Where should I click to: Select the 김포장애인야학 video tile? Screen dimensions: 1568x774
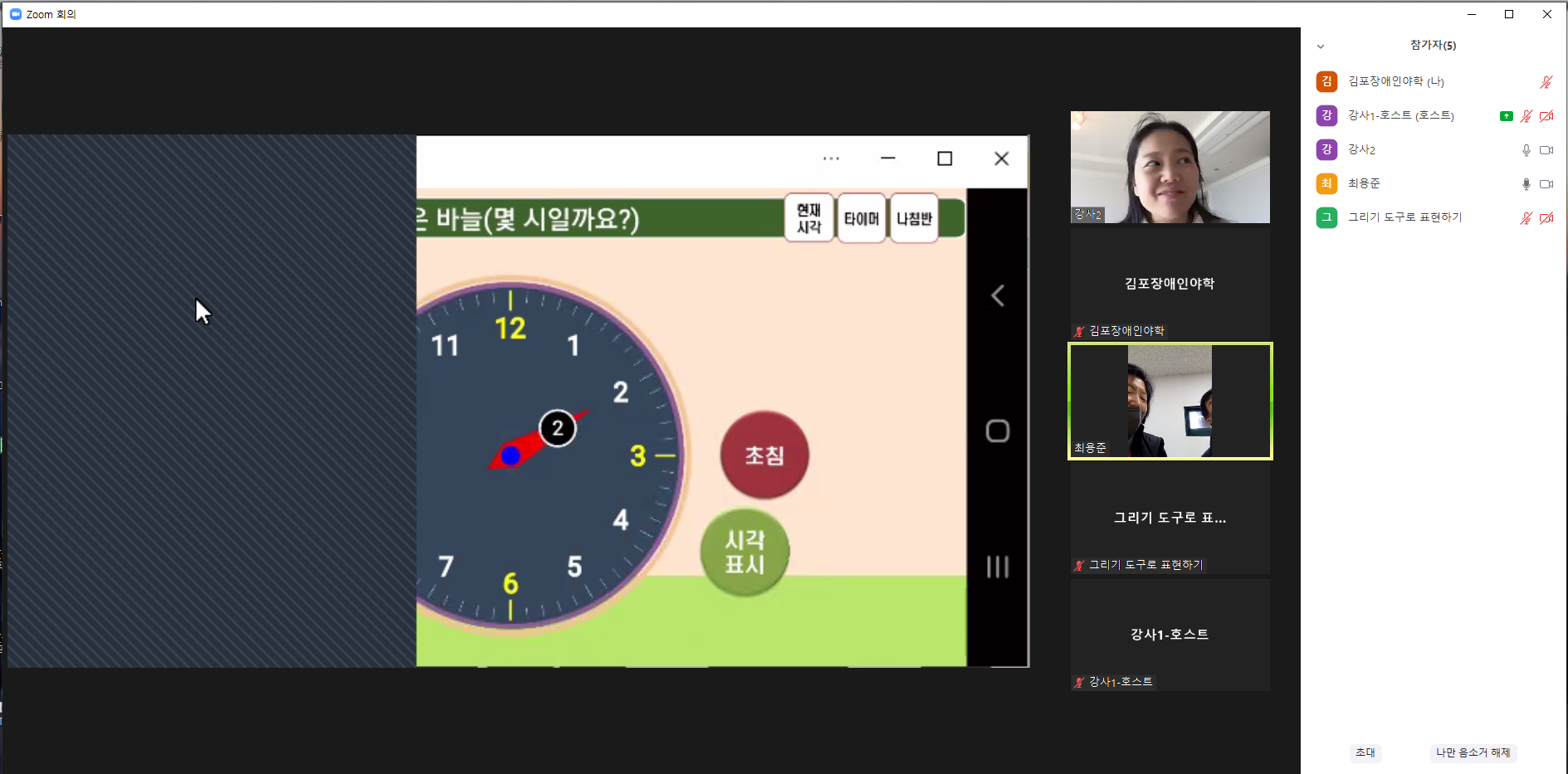point(1170,284)
